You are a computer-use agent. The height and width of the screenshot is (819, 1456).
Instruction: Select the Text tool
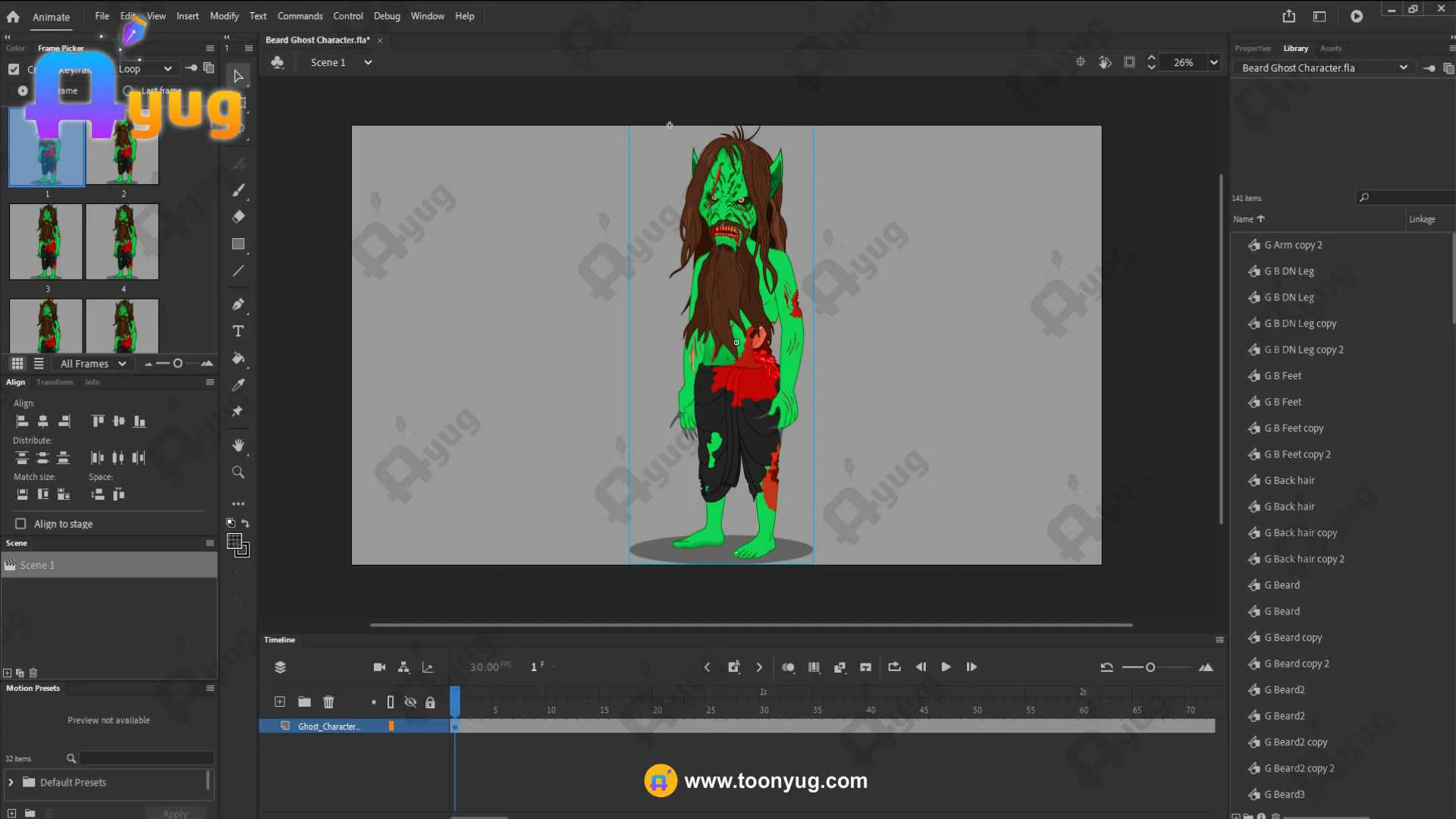click(238, 331)
